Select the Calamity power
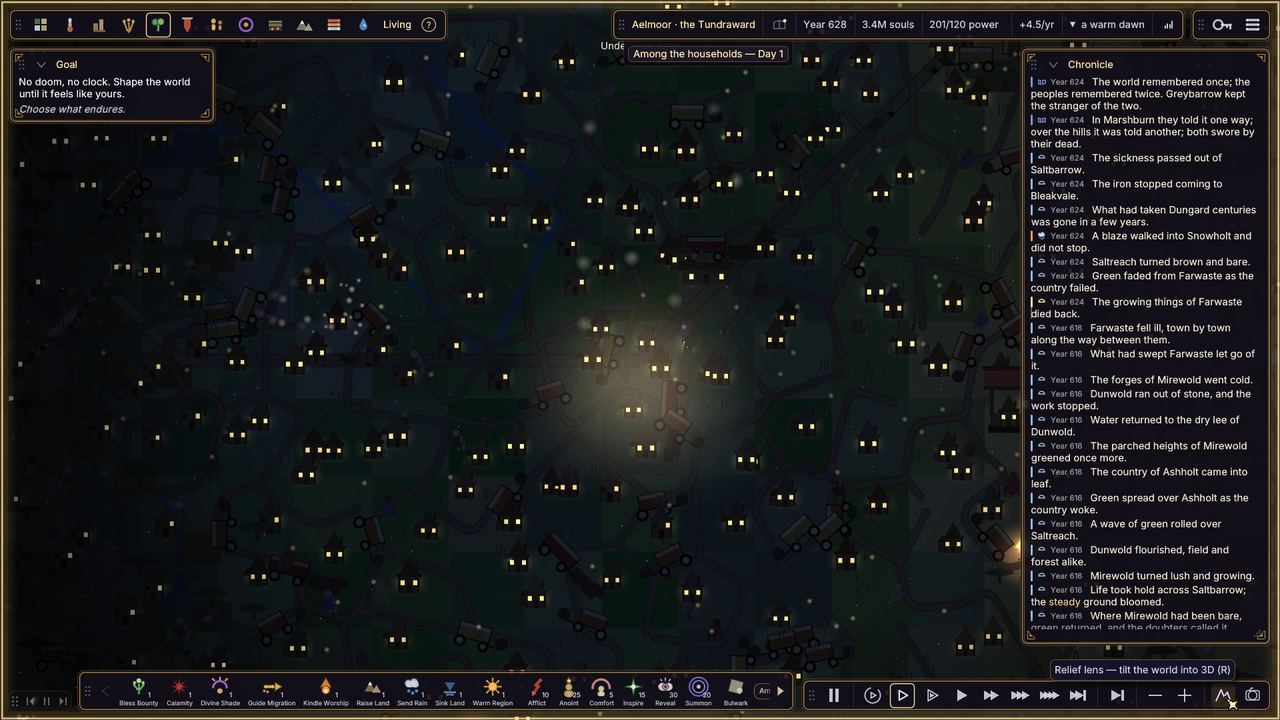This screenshot has width=1280, height=720. 180,691
